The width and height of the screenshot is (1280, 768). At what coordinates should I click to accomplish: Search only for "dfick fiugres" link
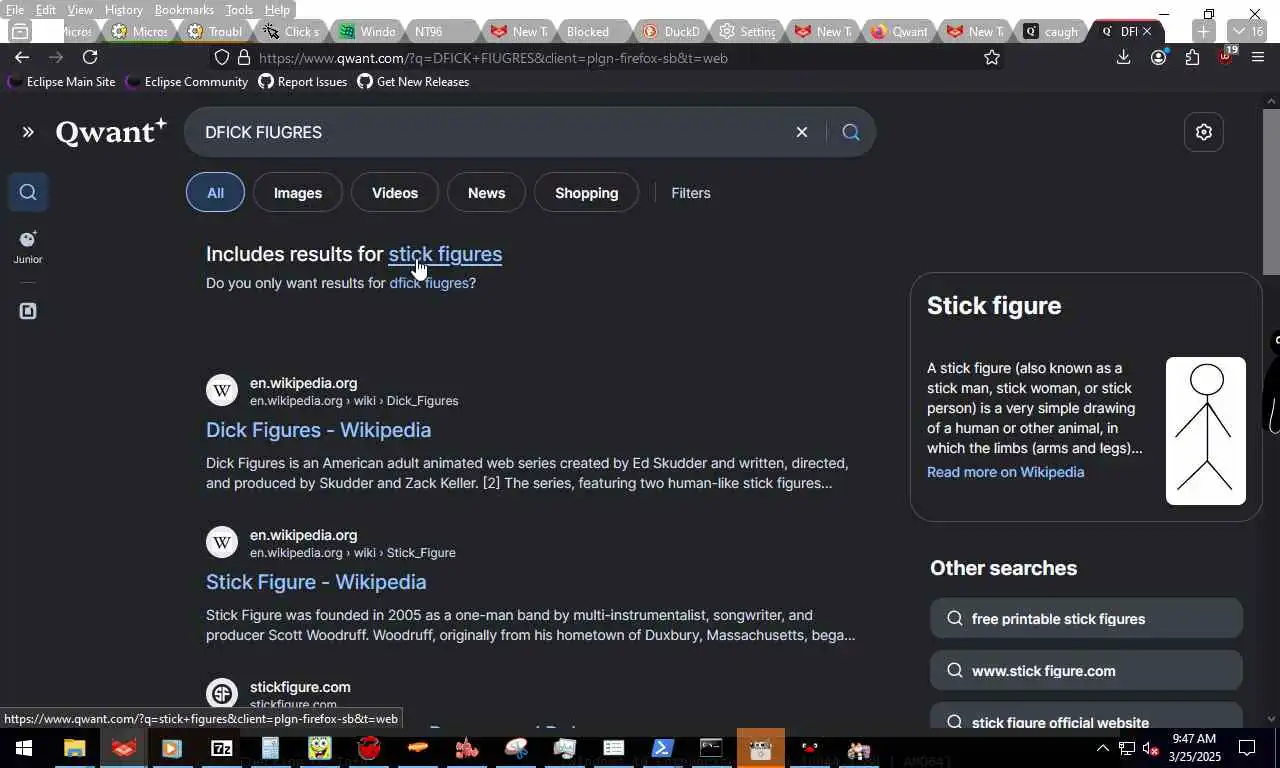click(429, 283)
